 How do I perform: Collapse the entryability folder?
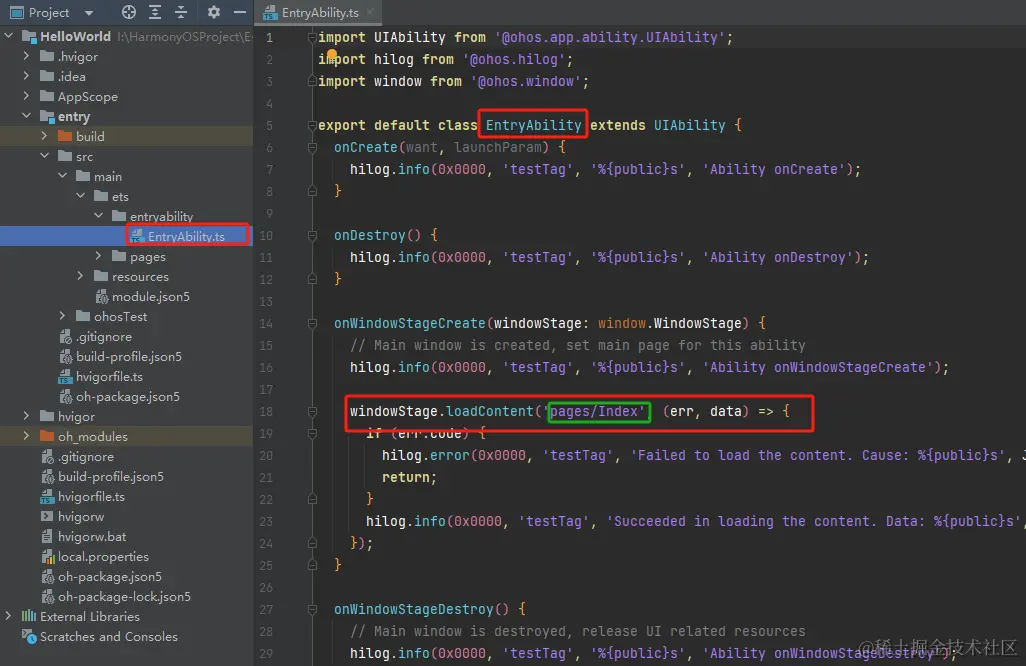pos(98,216)
